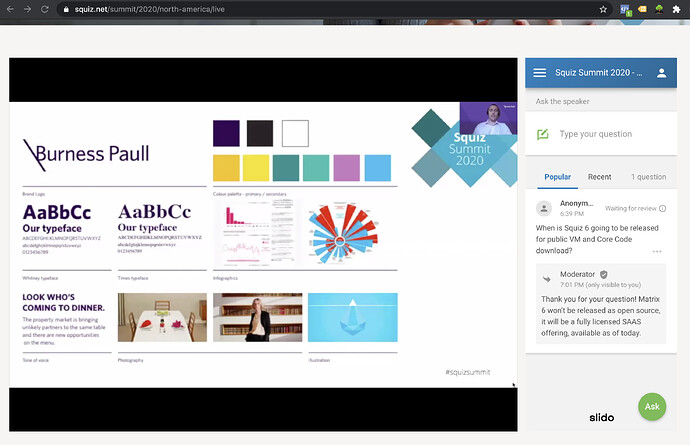
Task: Click the slido logo link
Action: pyautogui.click(x=601, y=416)
